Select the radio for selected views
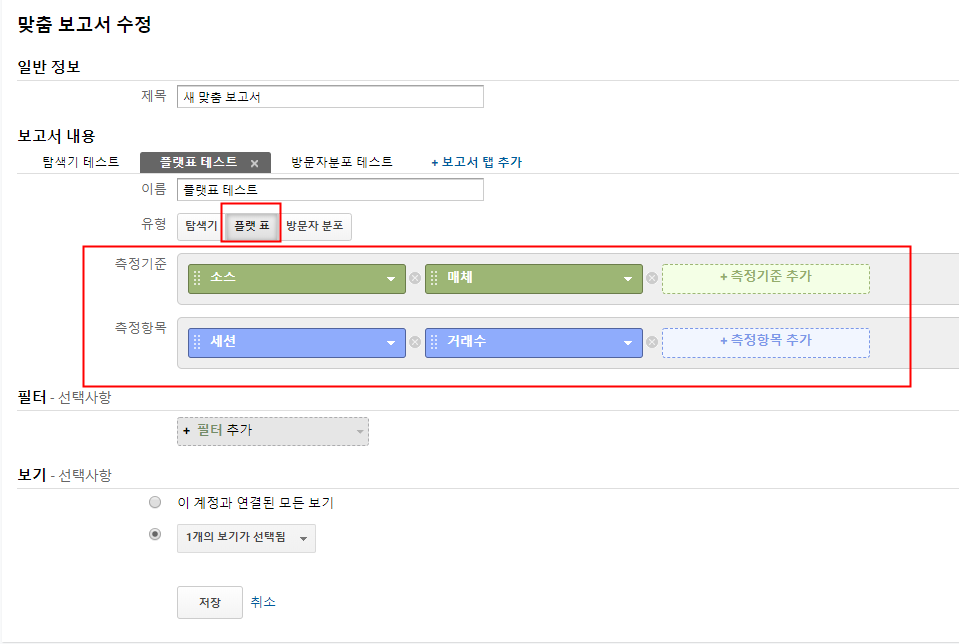Screen dimensions: 959x644 (155, 535)
